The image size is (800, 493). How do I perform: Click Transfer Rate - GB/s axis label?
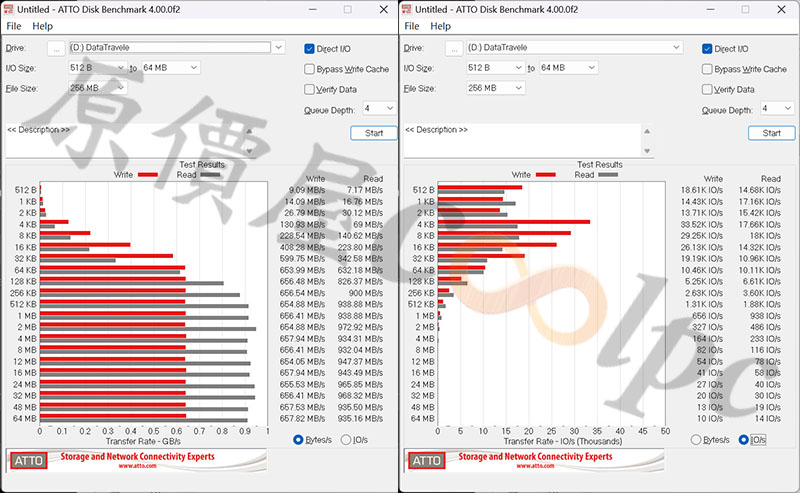coord(143,441)
